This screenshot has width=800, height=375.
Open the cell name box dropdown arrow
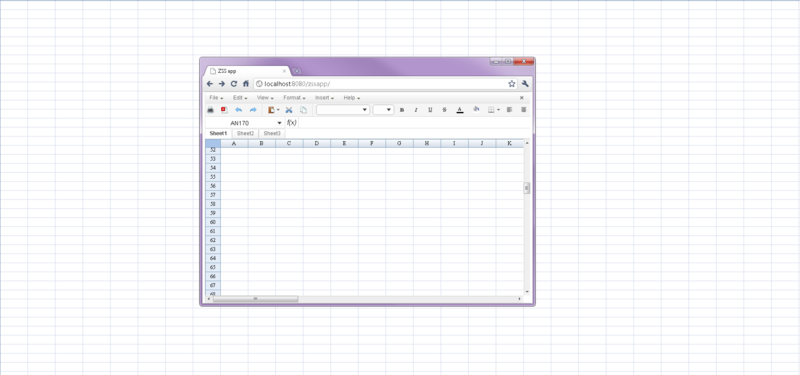click(x=279, y=123)
